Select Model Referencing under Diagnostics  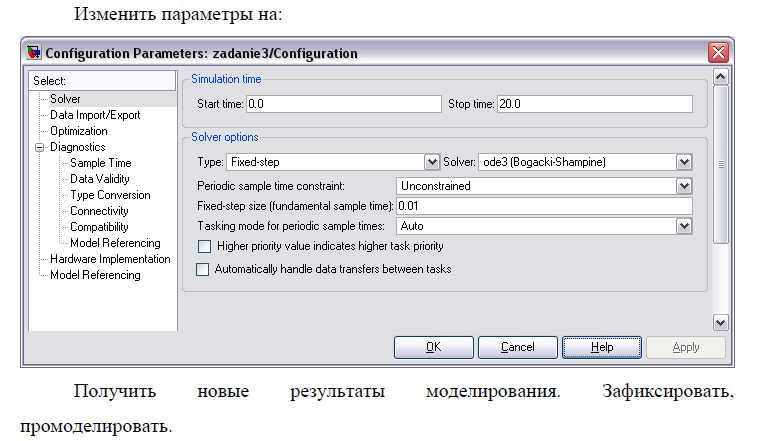tap(115, 243)
